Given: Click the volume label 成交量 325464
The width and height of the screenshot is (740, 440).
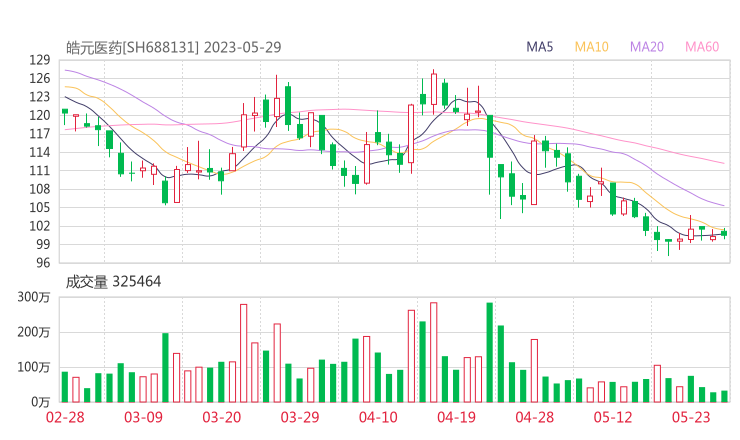Looking at the screenshot, I should click(113, 282).
